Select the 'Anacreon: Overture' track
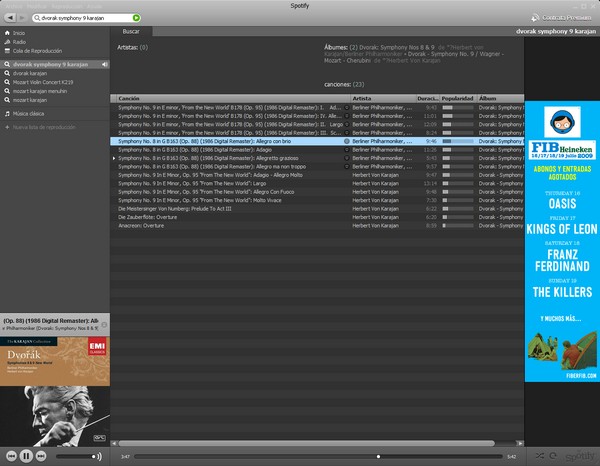 (317, 225)
